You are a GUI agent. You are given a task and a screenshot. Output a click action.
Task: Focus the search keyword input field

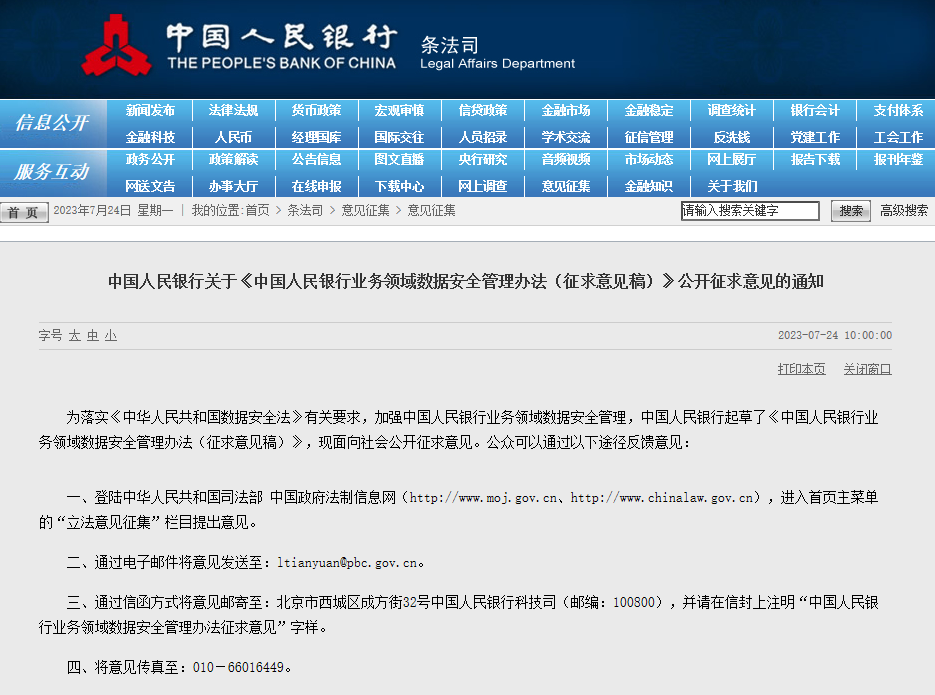(750, 210)
